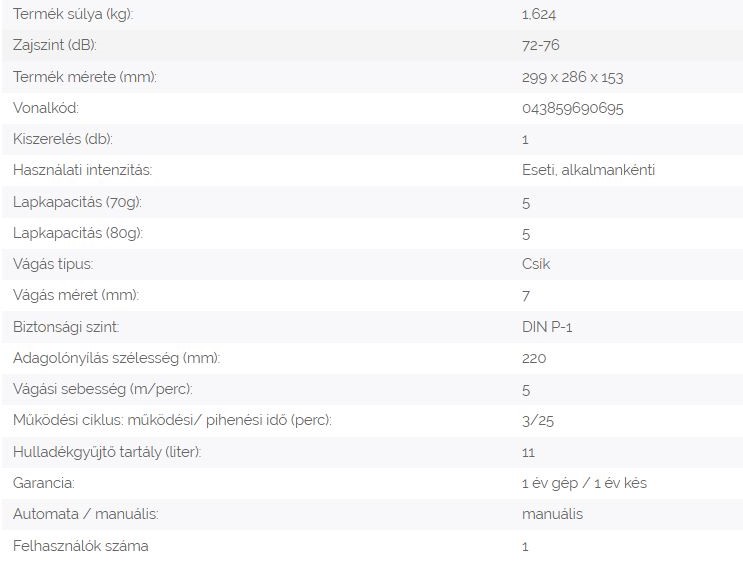
Task: Select the Kiszerelés (db) label
Action: (x=63, y=139)
